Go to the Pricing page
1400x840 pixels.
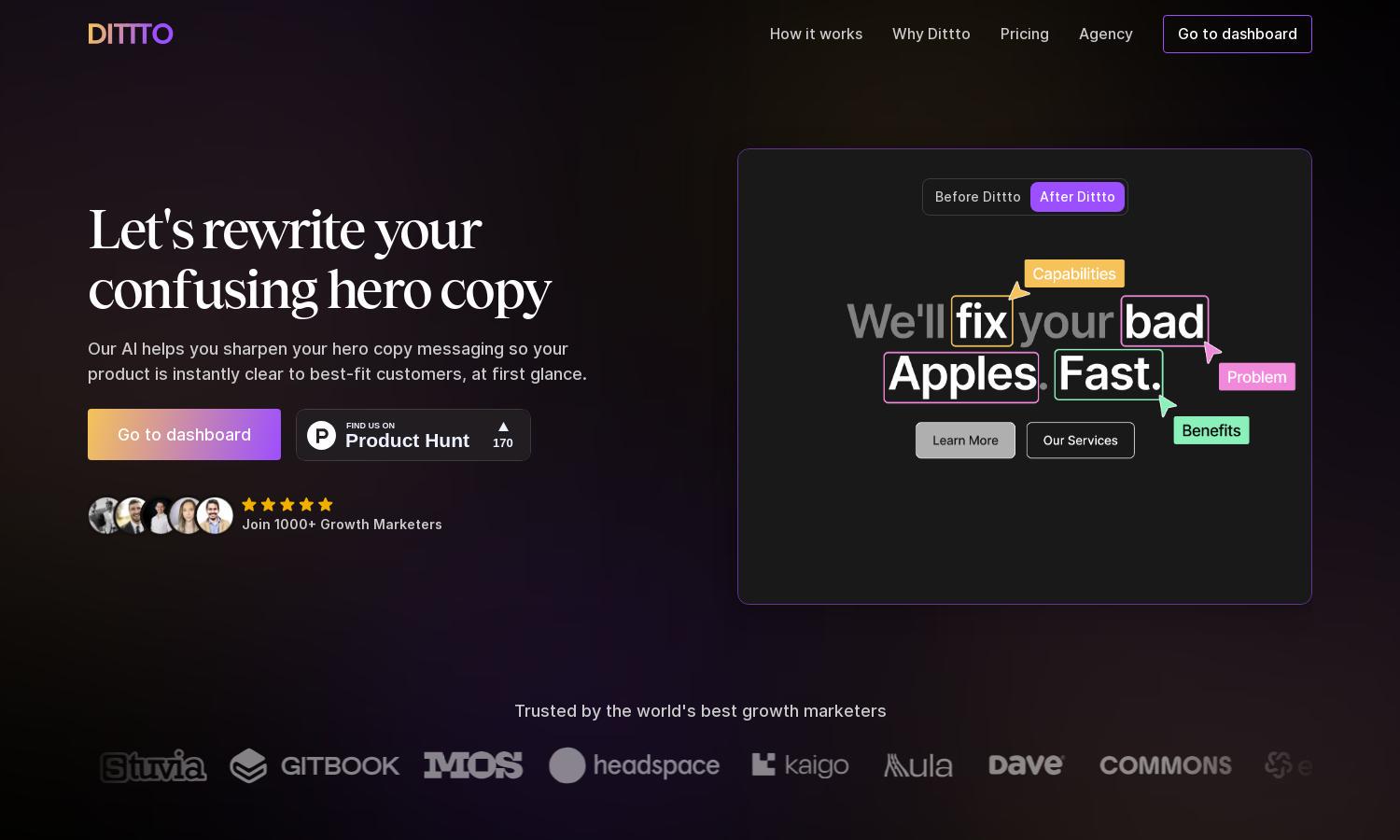pos(1025,34)
